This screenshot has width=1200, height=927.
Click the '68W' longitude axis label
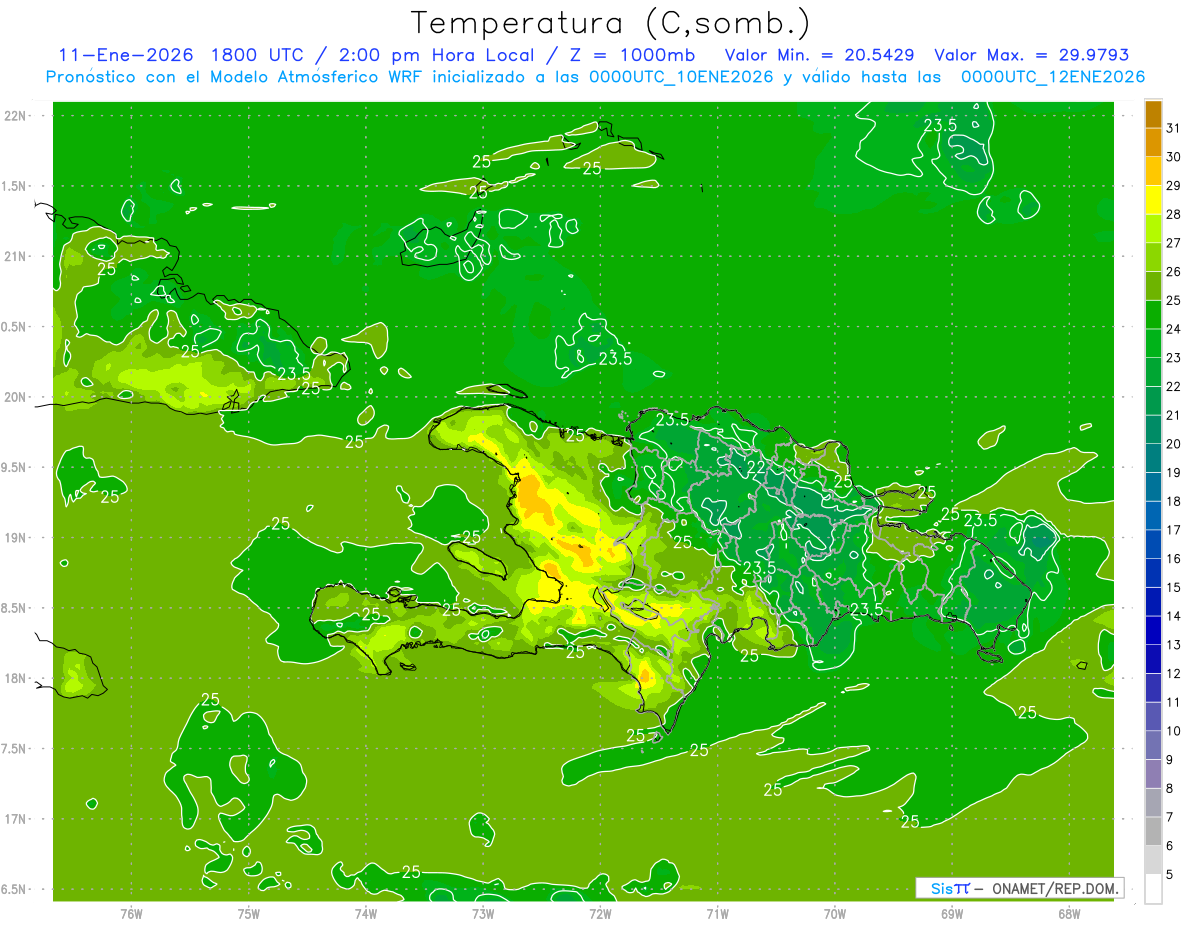coord(1069,913)
